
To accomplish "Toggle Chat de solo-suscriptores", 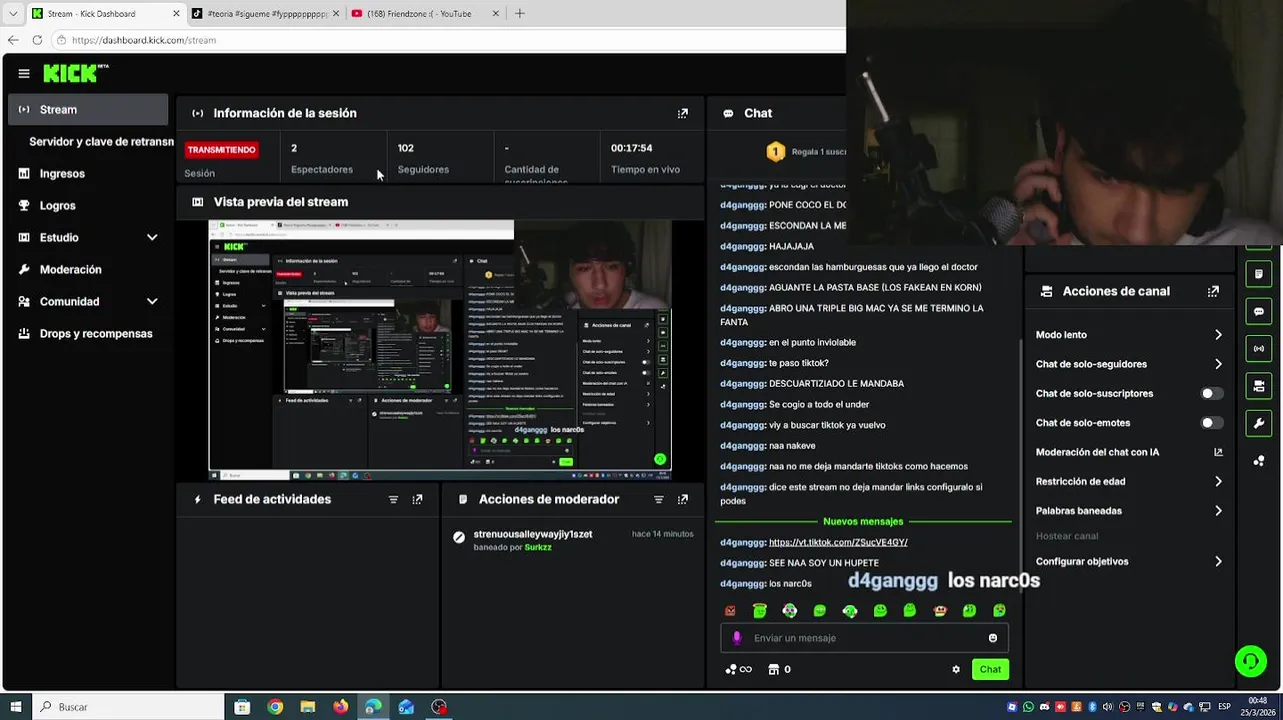I will pos(1211,394).
